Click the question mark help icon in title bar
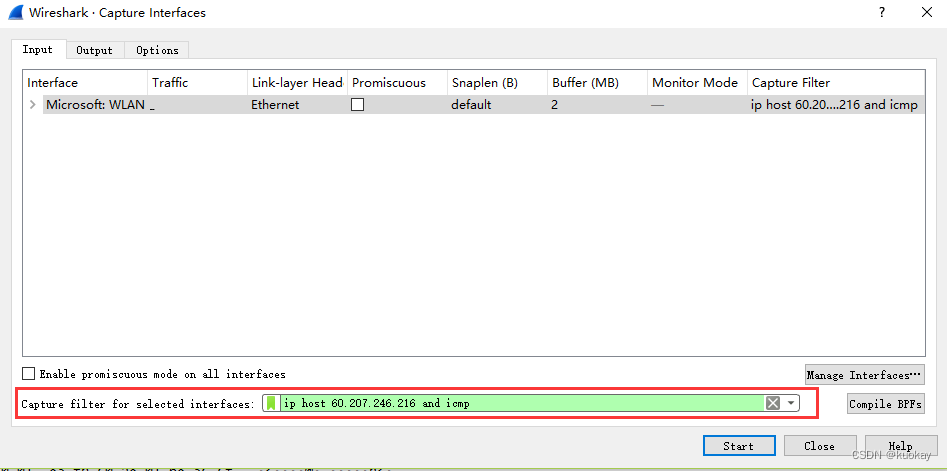 [882, 12]
